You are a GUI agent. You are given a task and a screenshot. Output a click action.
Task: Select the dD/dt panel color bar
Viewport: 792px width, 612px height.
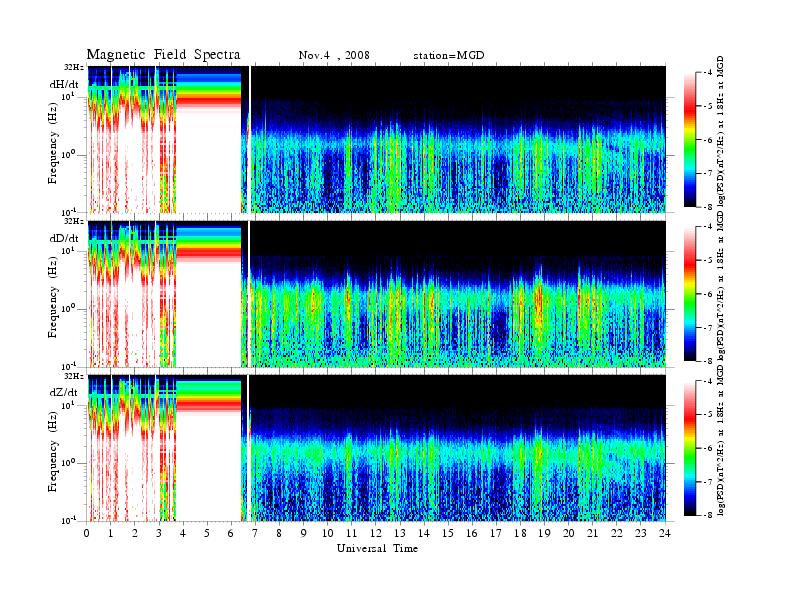pyautogui.click(x=690, y=294)
